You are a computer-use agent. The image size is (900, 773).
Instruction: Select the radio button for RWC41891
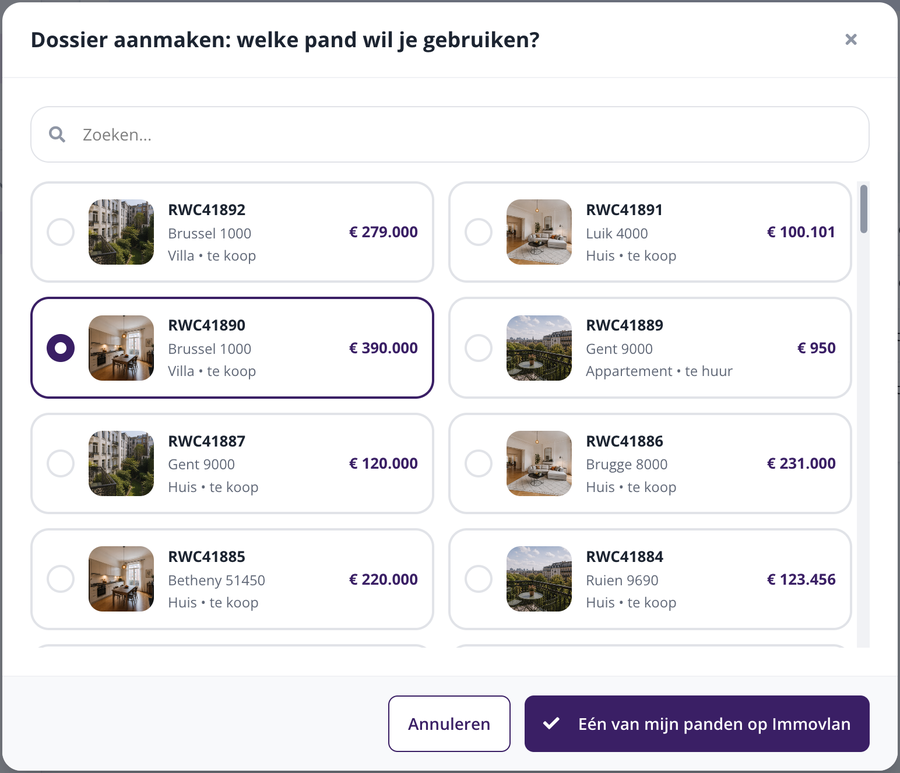click(x=478, y=232)
